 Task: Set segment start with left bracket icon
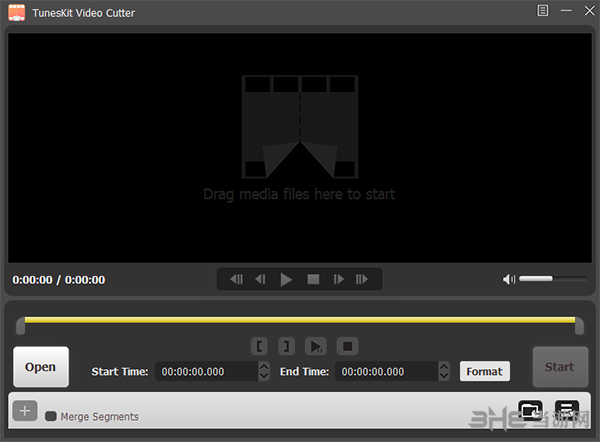point(260,346)
